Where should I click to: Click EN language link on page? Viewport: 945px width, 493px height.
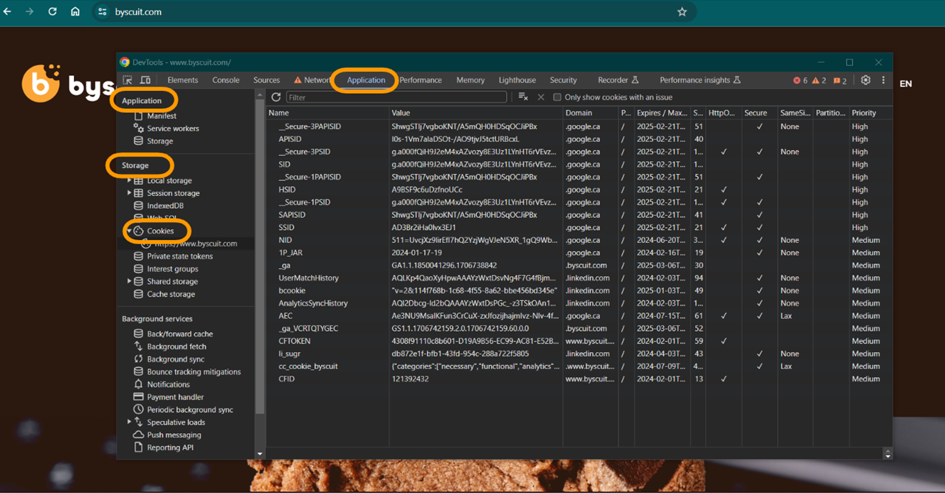pos(905,84)
